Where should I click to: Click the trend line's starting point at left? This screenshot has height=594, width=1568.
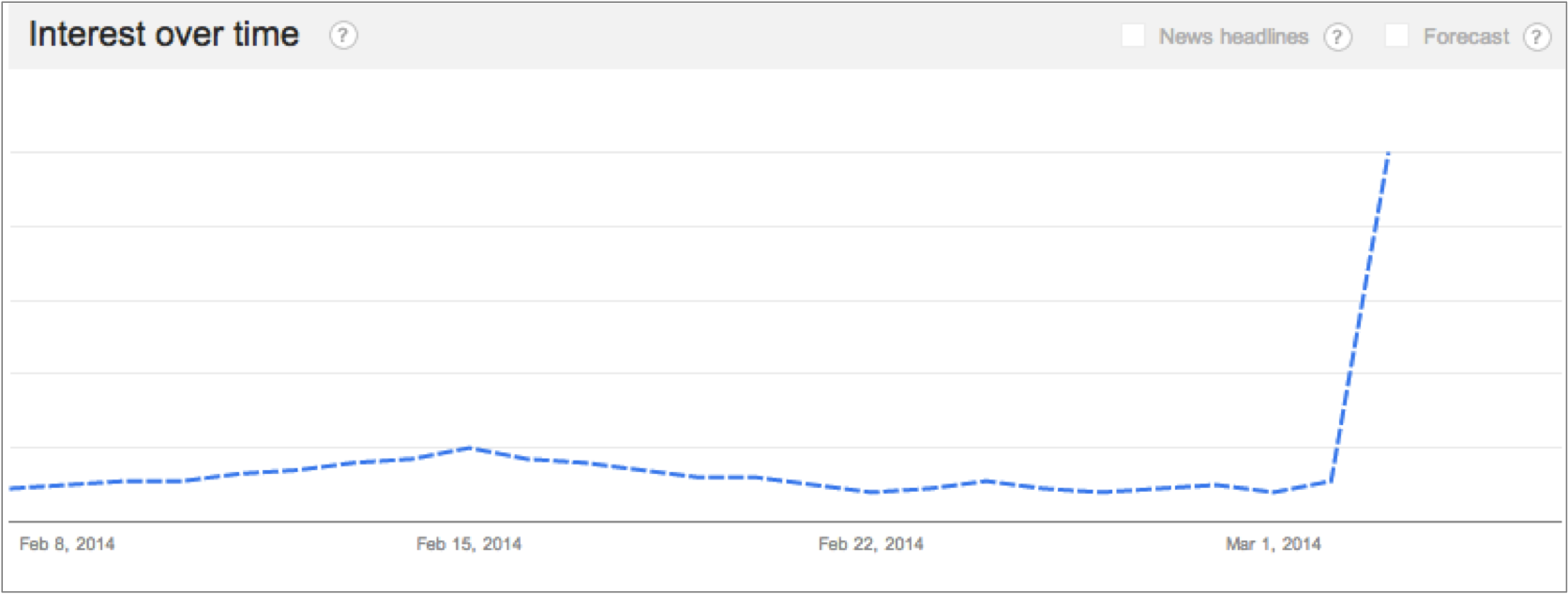coord(11,488)
